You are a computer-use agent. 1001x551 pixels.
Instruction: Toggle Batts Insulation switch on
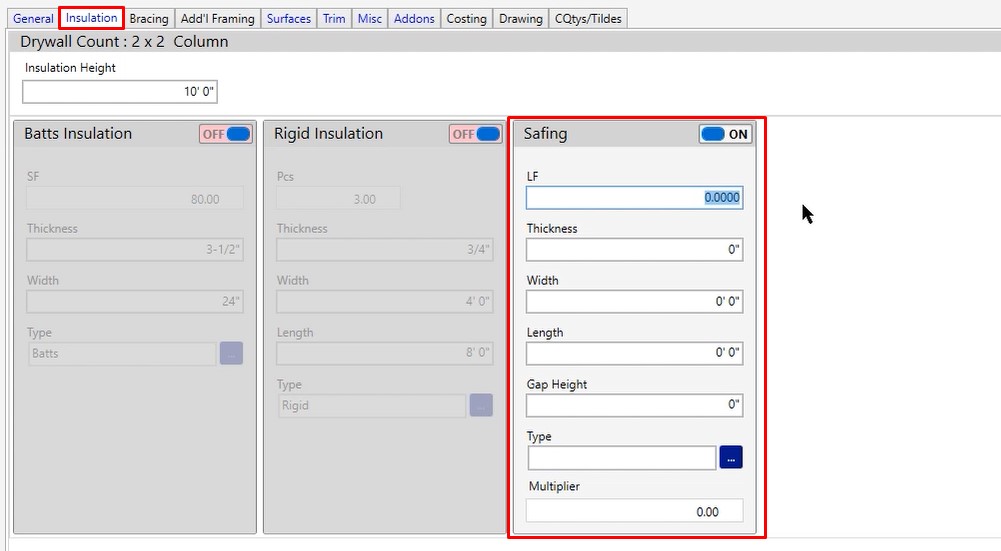pyautogui.click(x=226, y=134)
